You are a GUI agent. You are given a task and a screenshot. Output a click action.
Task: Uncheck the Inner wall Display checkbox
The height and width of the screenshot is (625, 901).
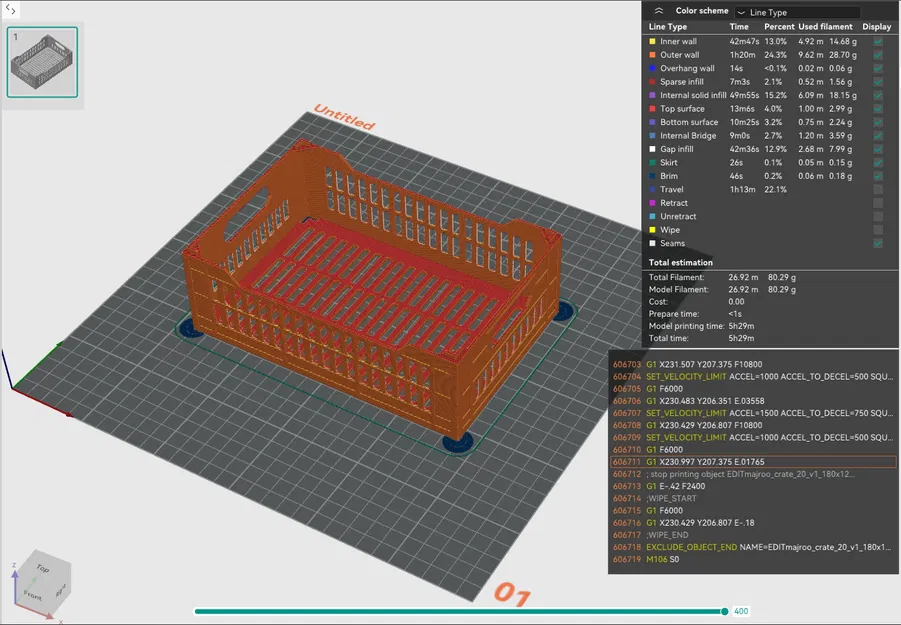point(879,40)
